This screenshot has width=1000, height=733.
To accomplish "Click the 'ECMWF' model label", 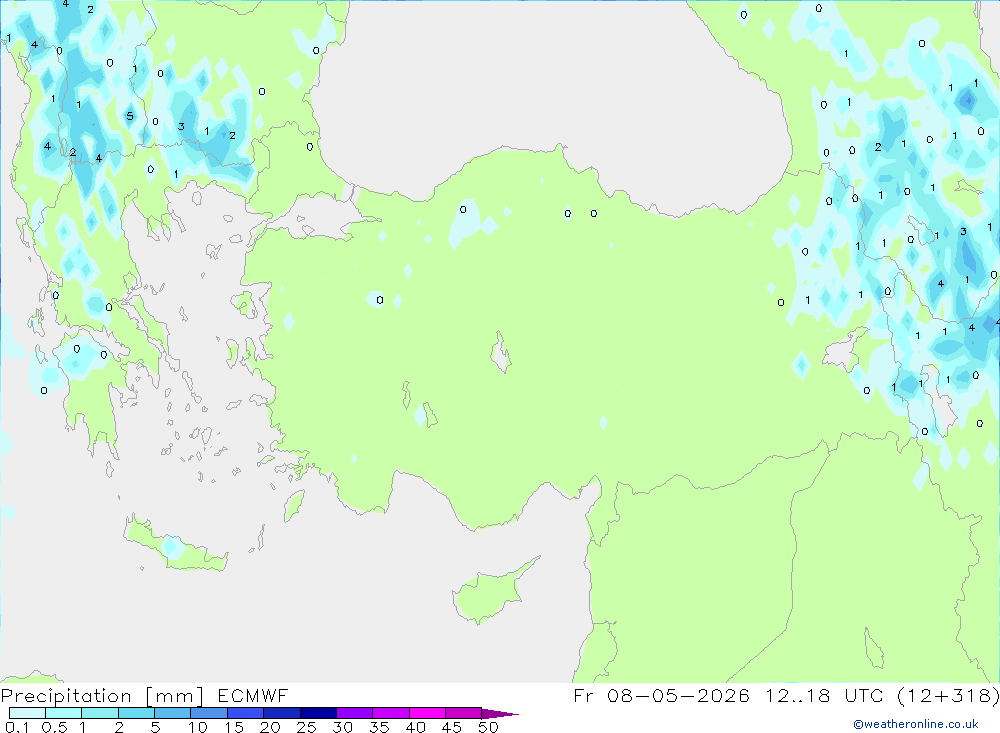I will pyautogui.click(x=253, y=695).
